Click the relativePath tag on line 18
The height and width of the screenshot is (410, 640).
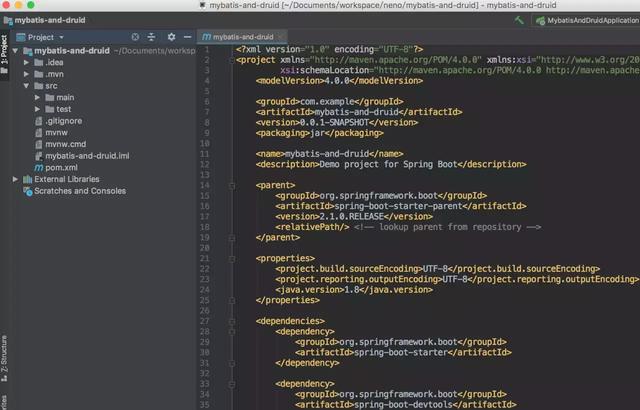312,227
